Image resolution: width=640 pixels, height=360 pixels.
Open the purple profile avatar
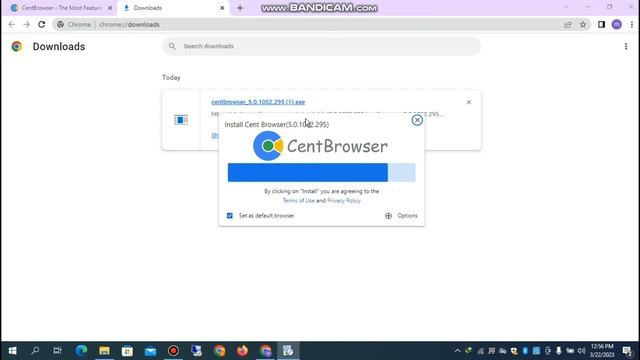pyautogui.click(x=617, y=24)
